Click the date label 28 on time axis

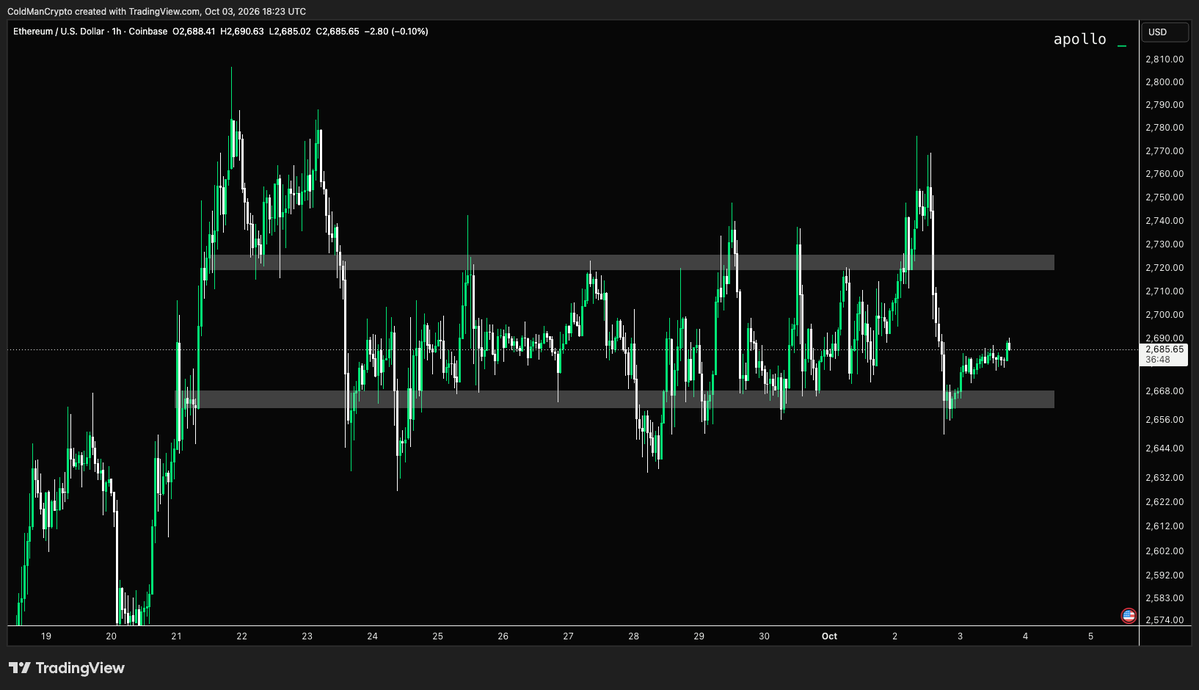point(634,636)
